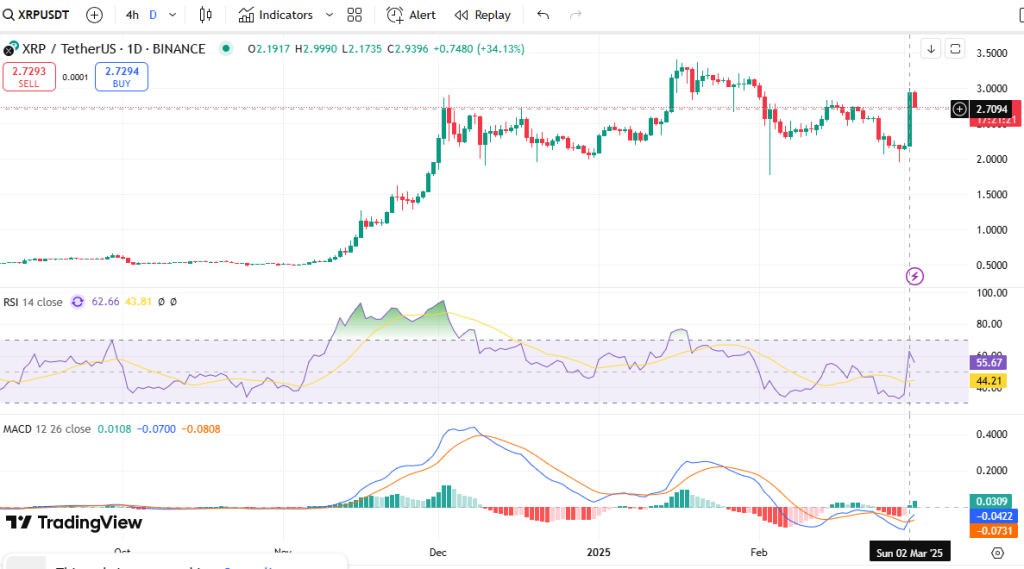Toggle the maximize chart pane icon
The image size is (1024, 569).
tap(956, 48)
